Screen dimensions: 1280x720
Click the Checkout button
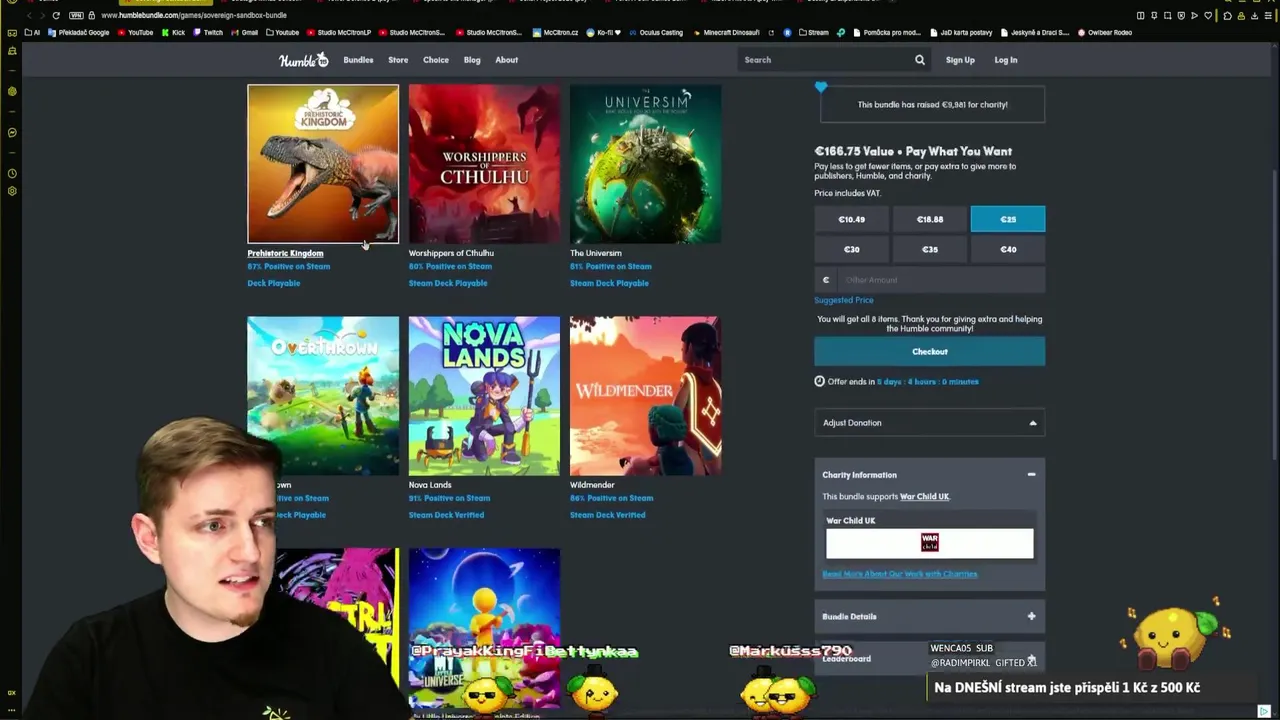pyautogui.click(x=930, y=352)
